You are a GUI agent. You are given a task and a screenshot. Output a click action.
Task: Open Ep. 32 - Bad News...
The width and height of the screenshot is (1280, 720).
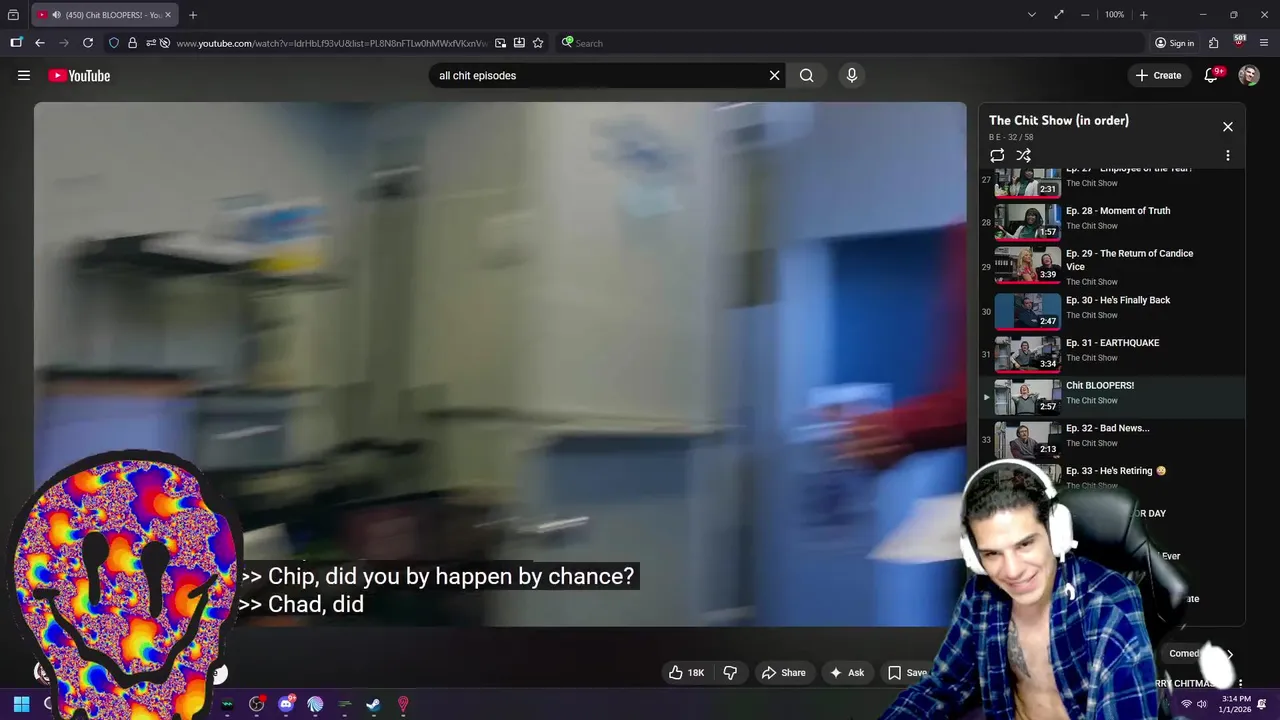1110,438
